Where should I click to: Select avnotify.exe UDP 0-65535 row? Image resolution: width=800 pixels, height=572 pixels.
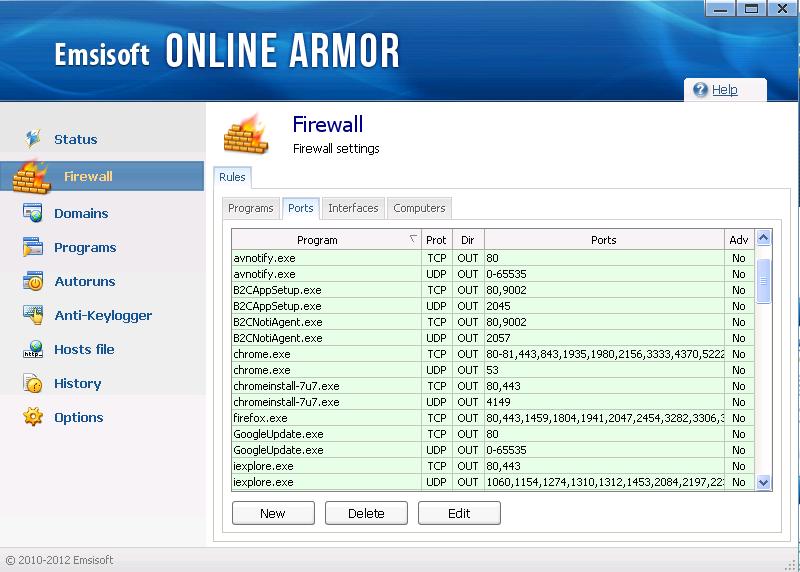tap(493, 274)
